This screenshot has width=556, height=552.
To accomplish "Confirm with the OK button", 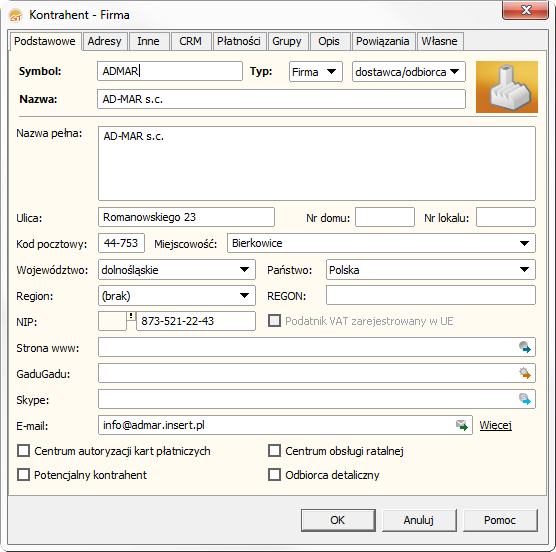I will 338,520.
